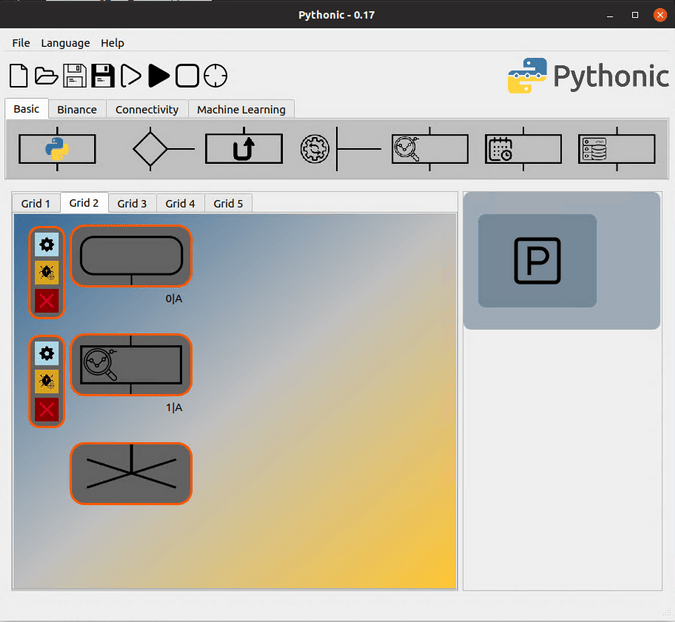This screenshot has height=622, width=675.
Task: Start debug with outlined play icon
Action: [131, 76]
